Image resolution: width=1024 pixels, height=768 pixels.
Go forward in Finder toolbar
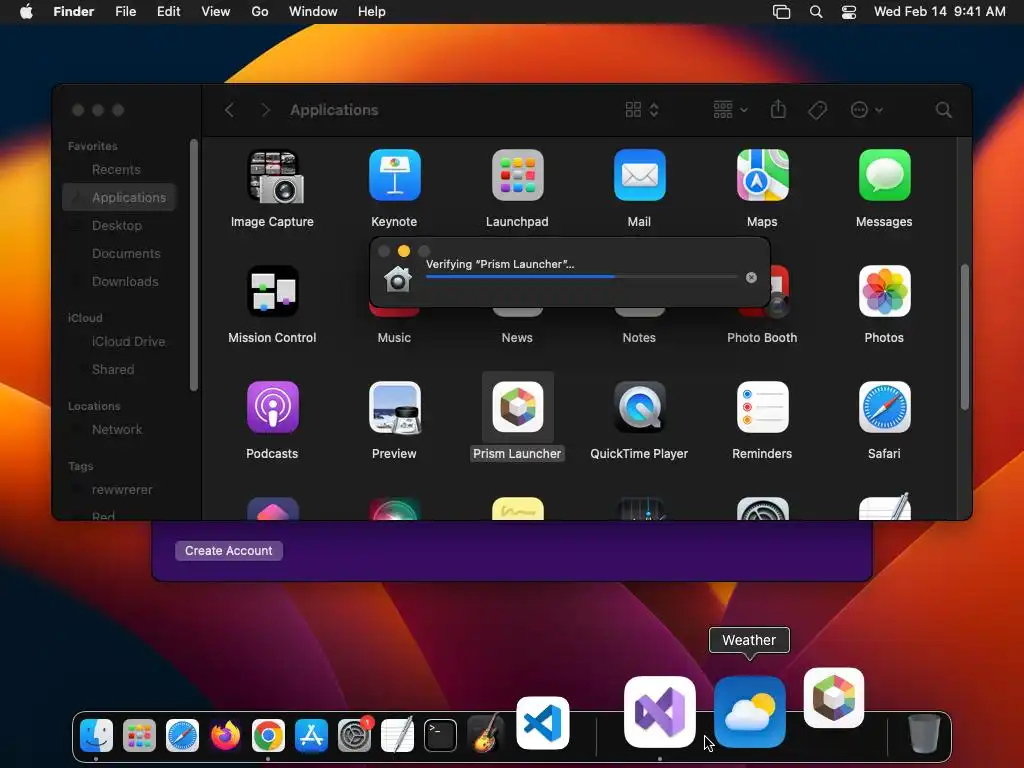[265, 110]
